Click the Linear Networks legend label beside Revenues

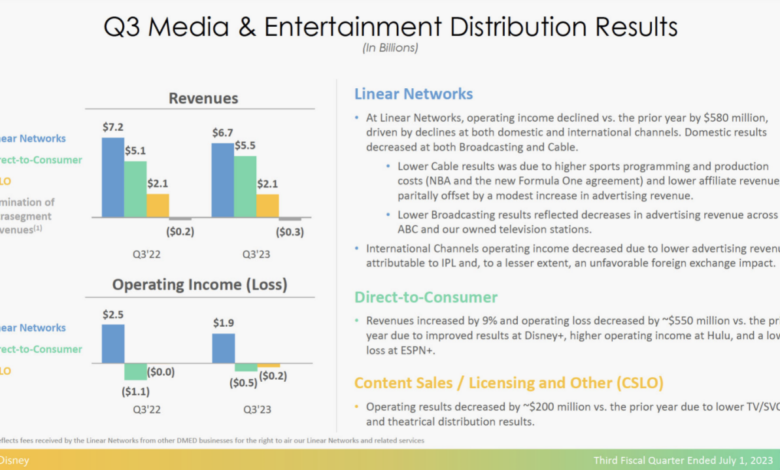[33, 138]
